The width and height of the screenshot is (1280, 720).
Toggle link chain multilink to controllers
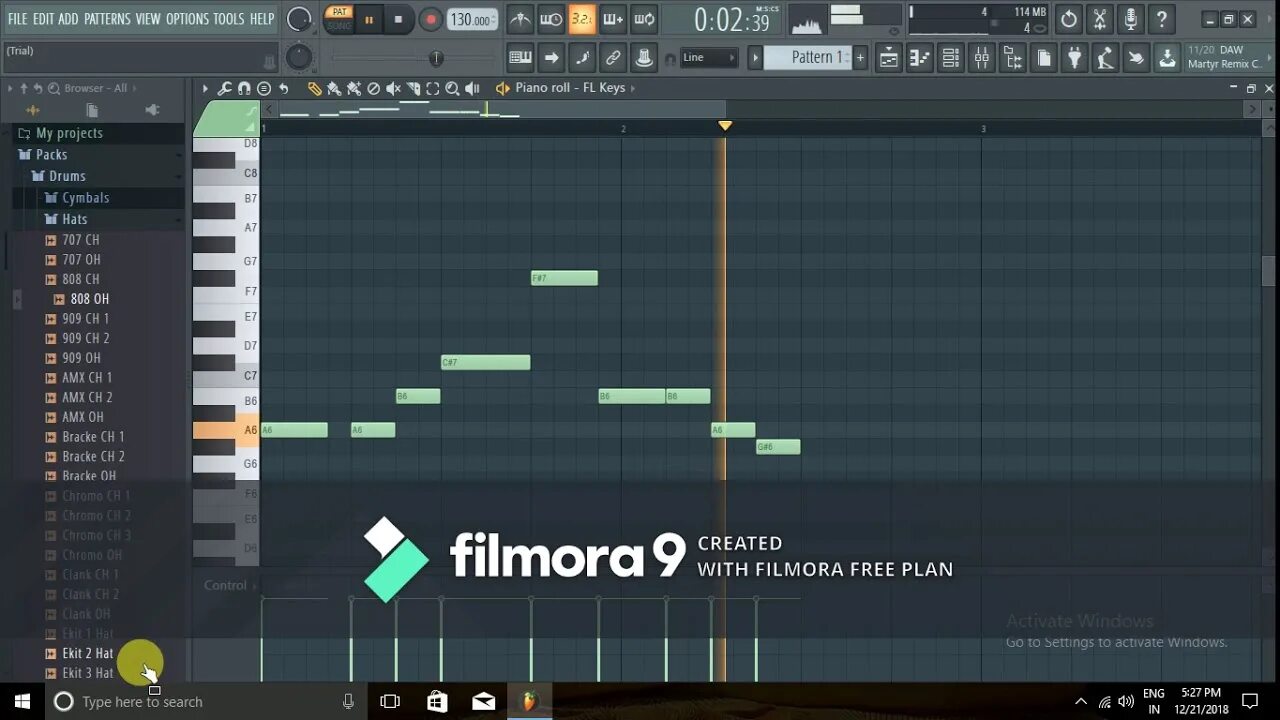pos(613,58)
